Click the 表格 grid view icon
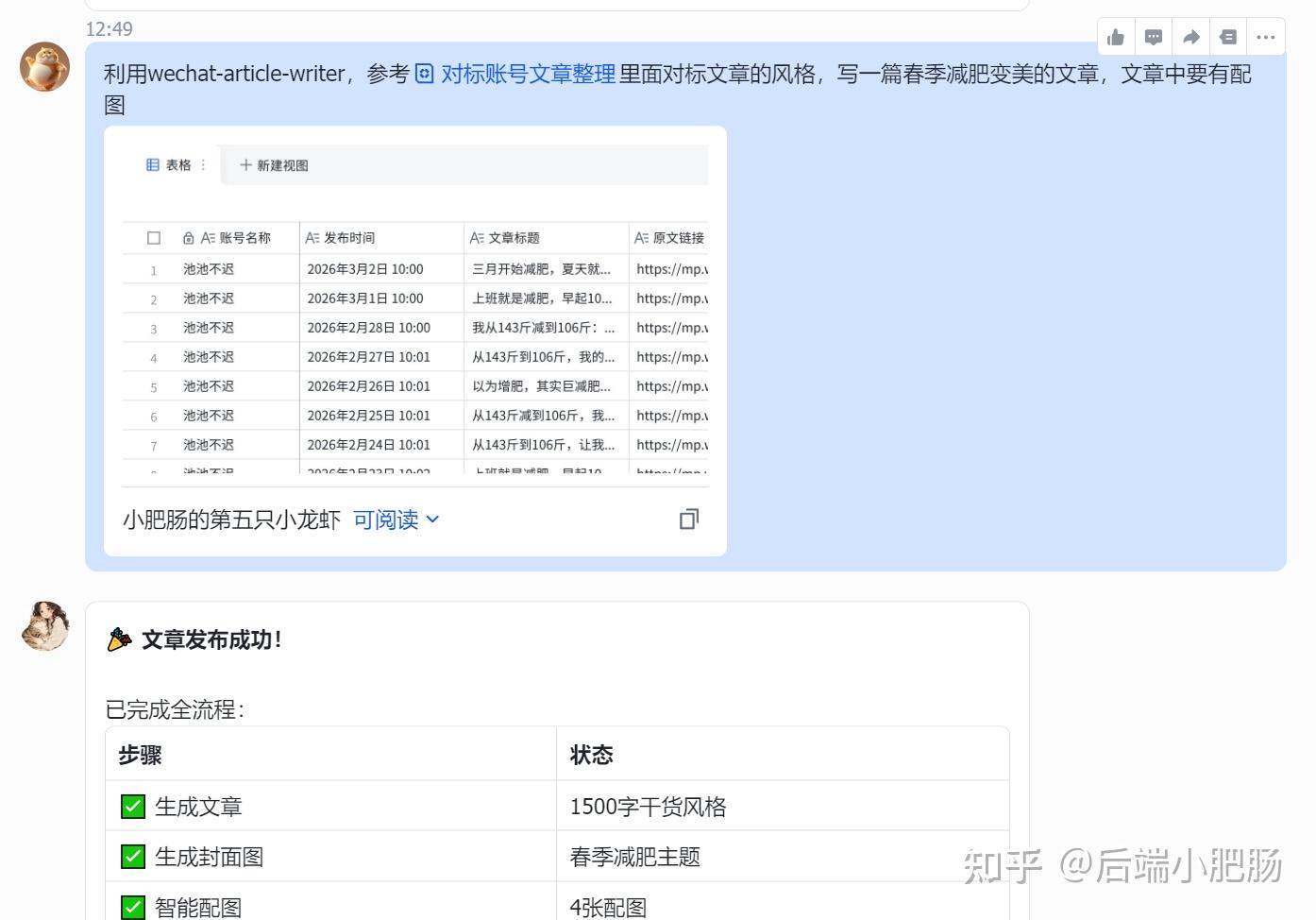Viewport: 1316px width, 920px height. (153, 164)
